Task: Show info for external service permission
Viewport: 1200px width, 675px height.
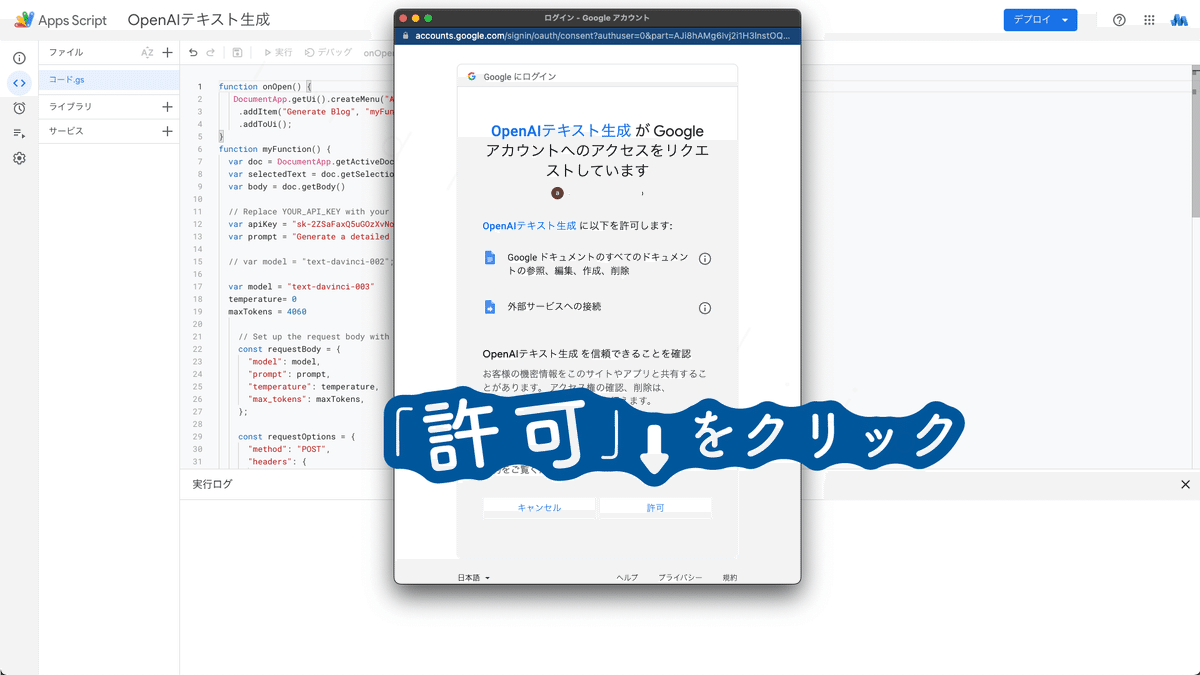Action: 704,308
